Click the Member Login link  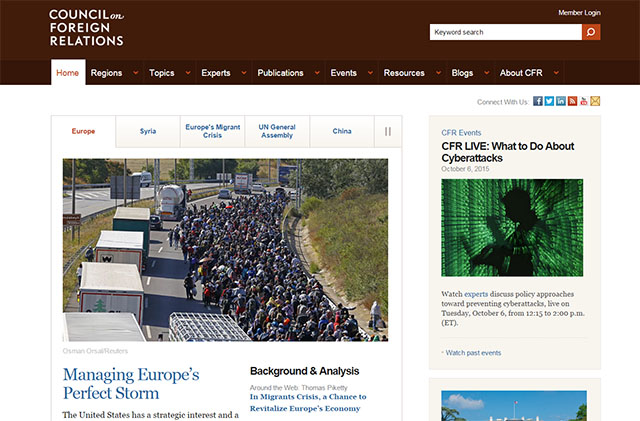pos(579,13)
